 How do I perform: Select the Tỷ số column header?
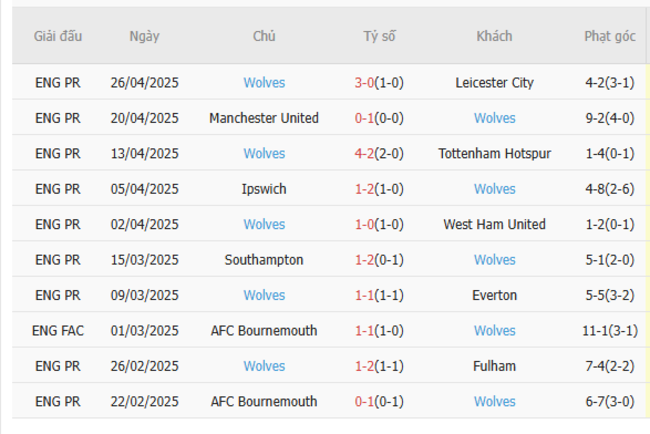coord(379,36)
